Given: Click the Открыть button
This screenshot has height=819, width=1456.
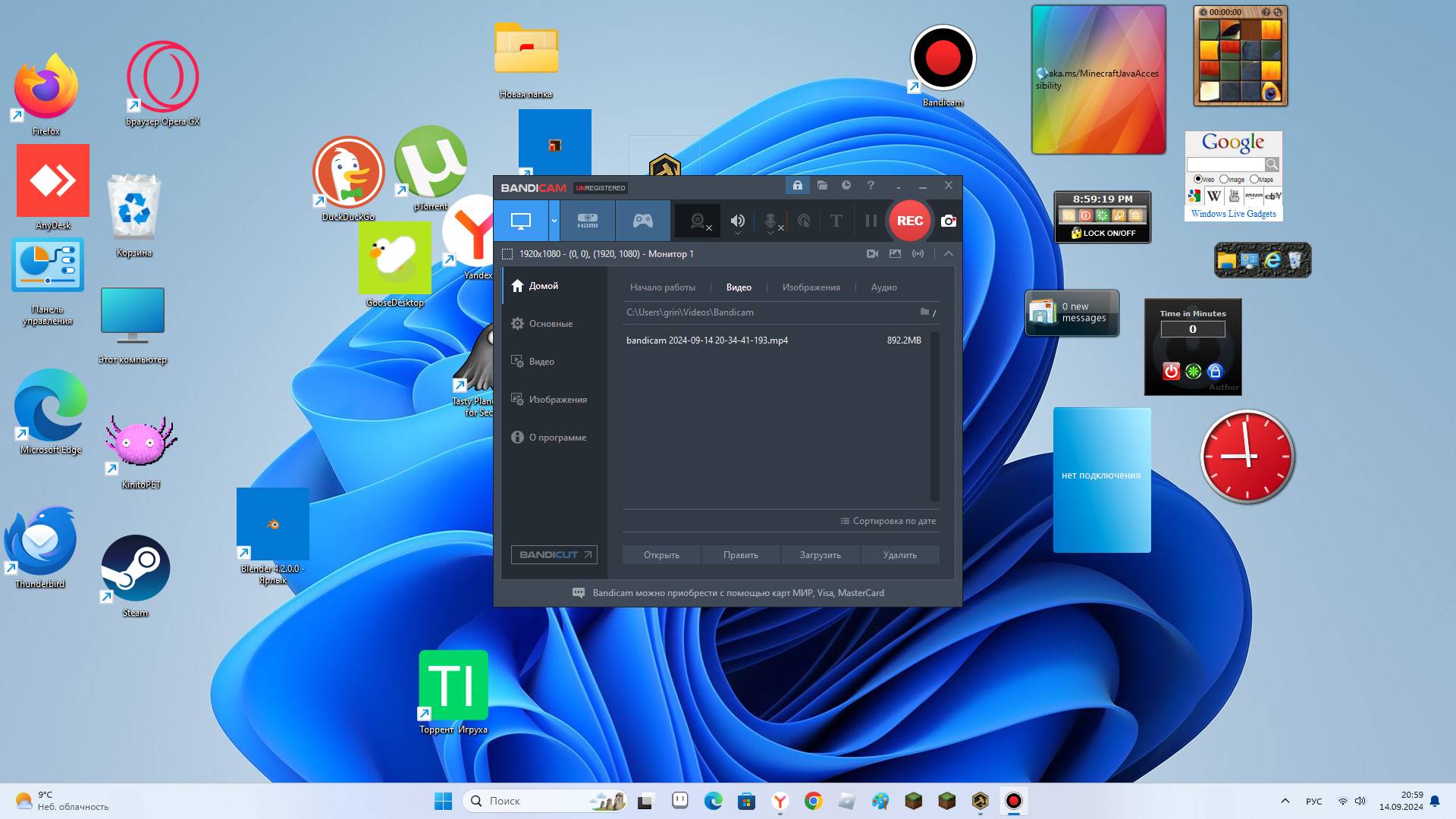Looking at the screenshot, I should click(661, 555).
